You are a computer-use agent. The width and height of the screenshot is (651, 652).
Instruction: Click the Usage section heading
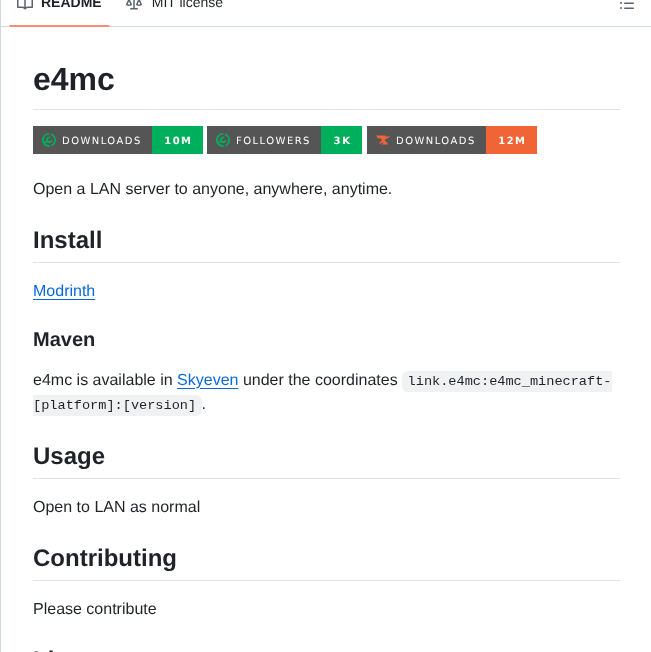pos(69,456)
